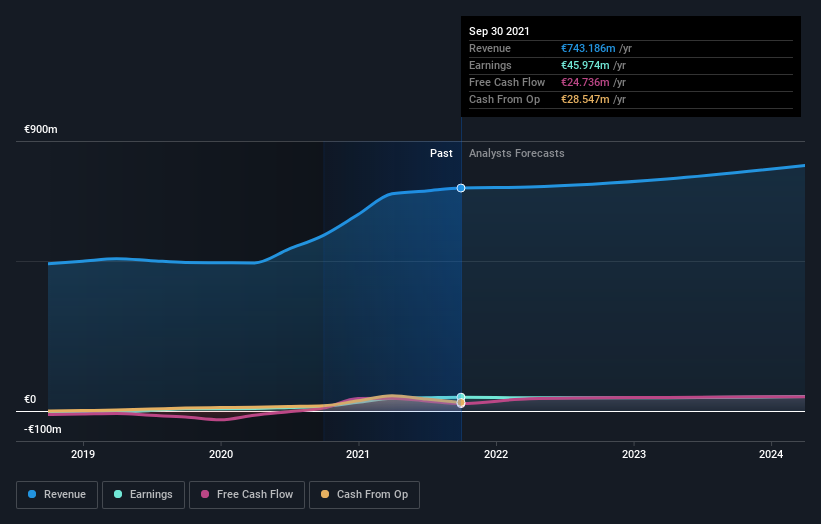The width and height of the screenshot is (821, 524).
Task: Select the 2022 x-axis label
Action: coord(496,454)
